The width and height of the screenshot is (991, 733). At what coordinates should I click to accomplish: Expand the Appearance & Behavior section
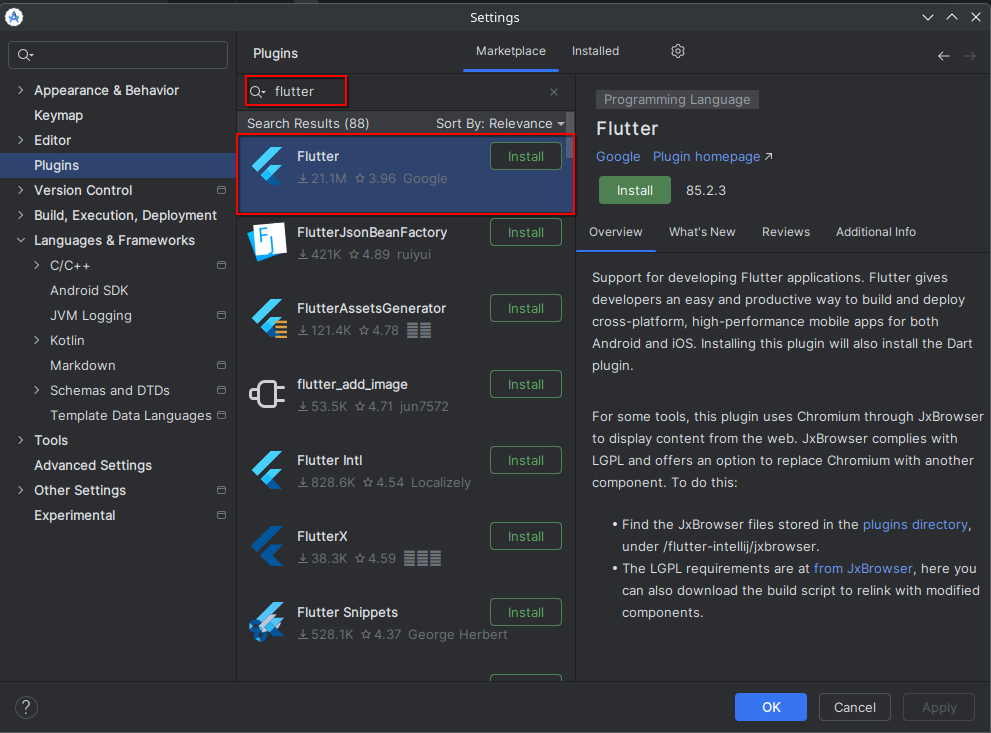coord(21,90)
